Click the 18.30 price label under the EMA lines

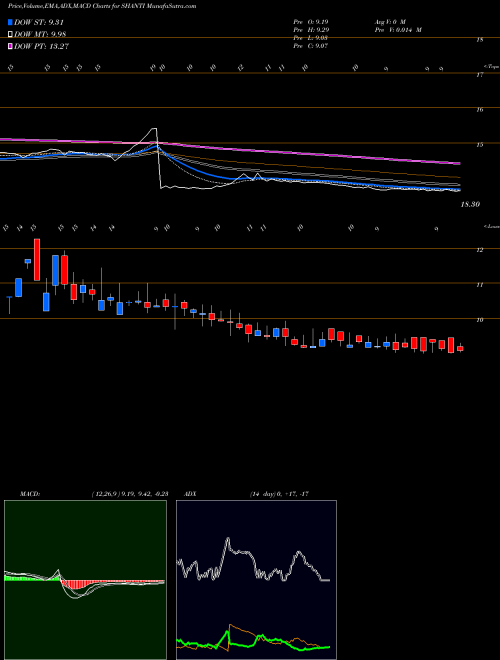tap(470, 205)
